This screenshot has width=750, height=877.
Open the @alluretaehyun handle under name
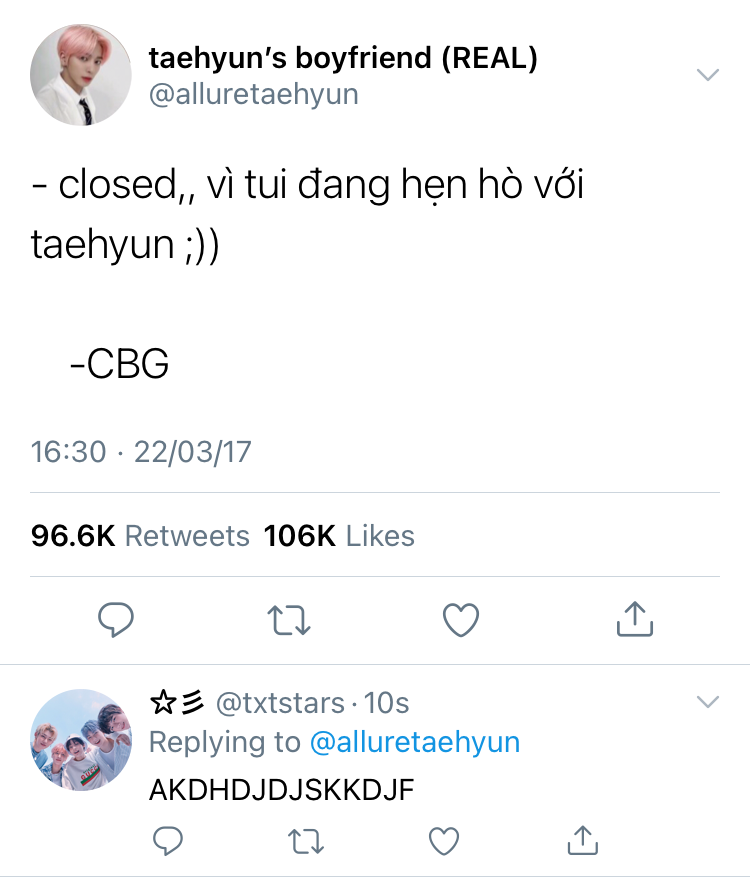(x=253, y=94)
